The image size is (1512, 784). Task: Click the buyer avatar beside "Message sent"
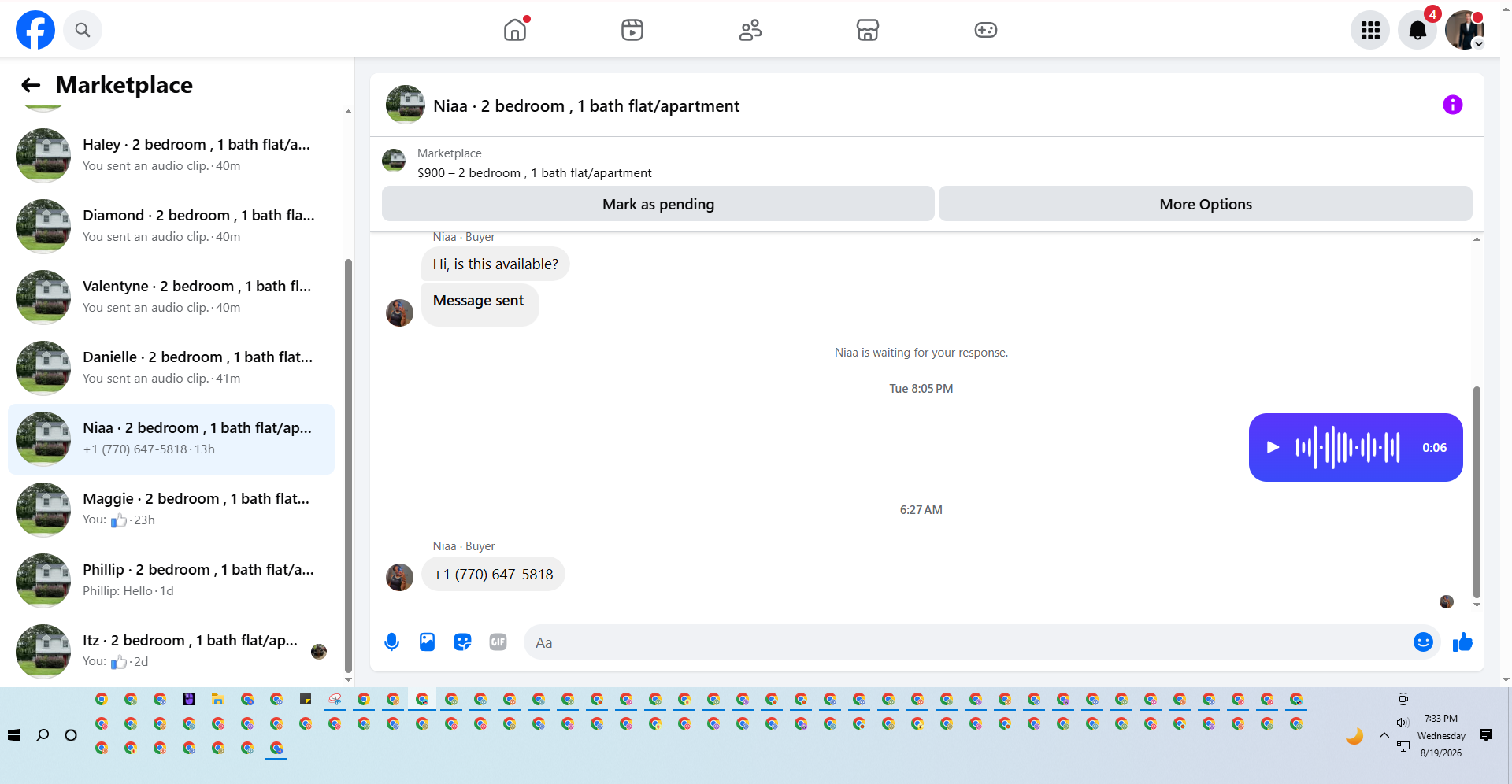[x=400, y=312]
